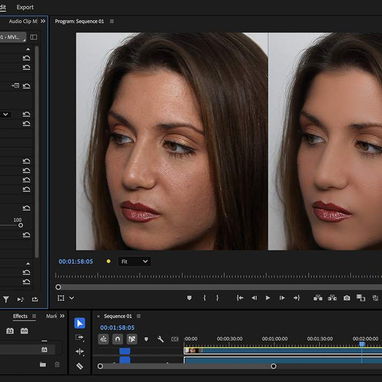The width and height of the screenshot is (382, 382).
Task: Toggle the Accelerated Effects filter badge
Action: tap(10, 331)
